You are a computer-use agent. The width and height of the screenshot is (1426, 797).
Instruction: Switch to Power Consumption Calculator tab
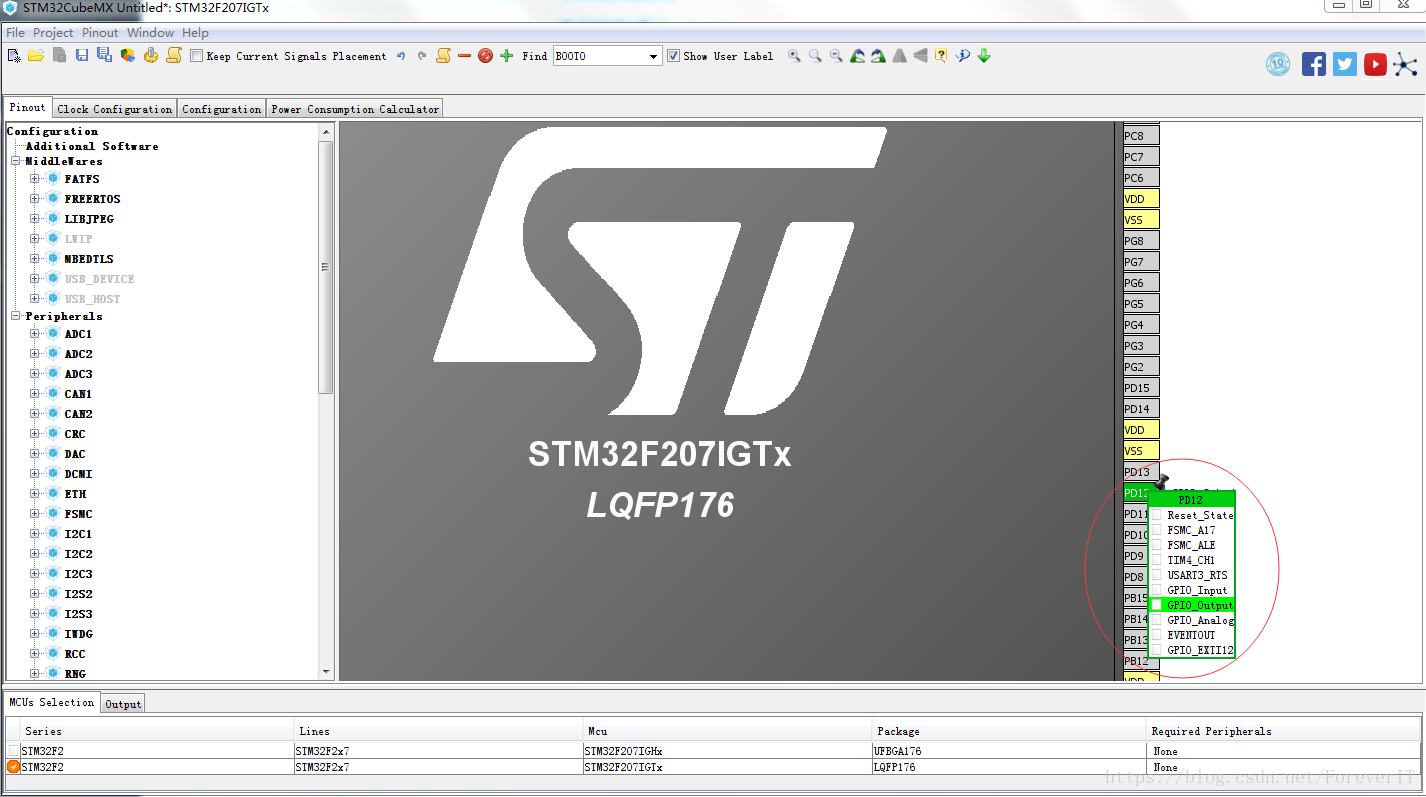click(355, 109)
